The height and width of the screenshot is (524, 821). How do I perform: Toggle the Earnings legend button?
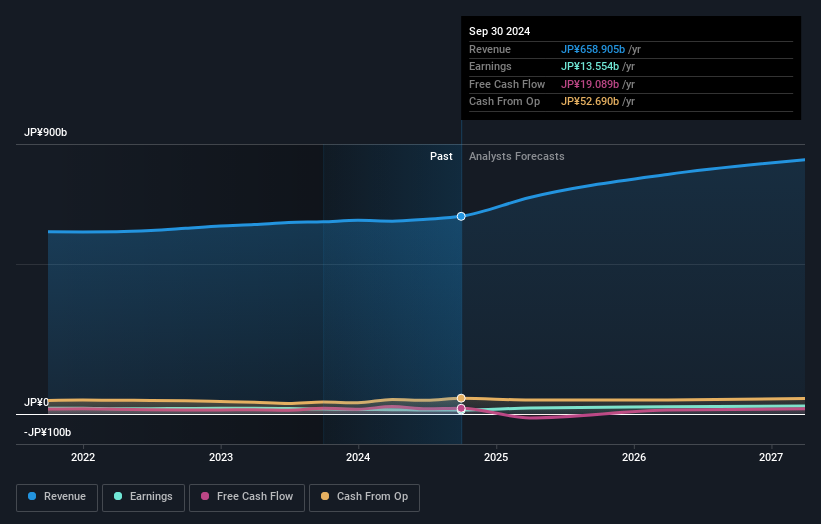(x=143, y=497)
